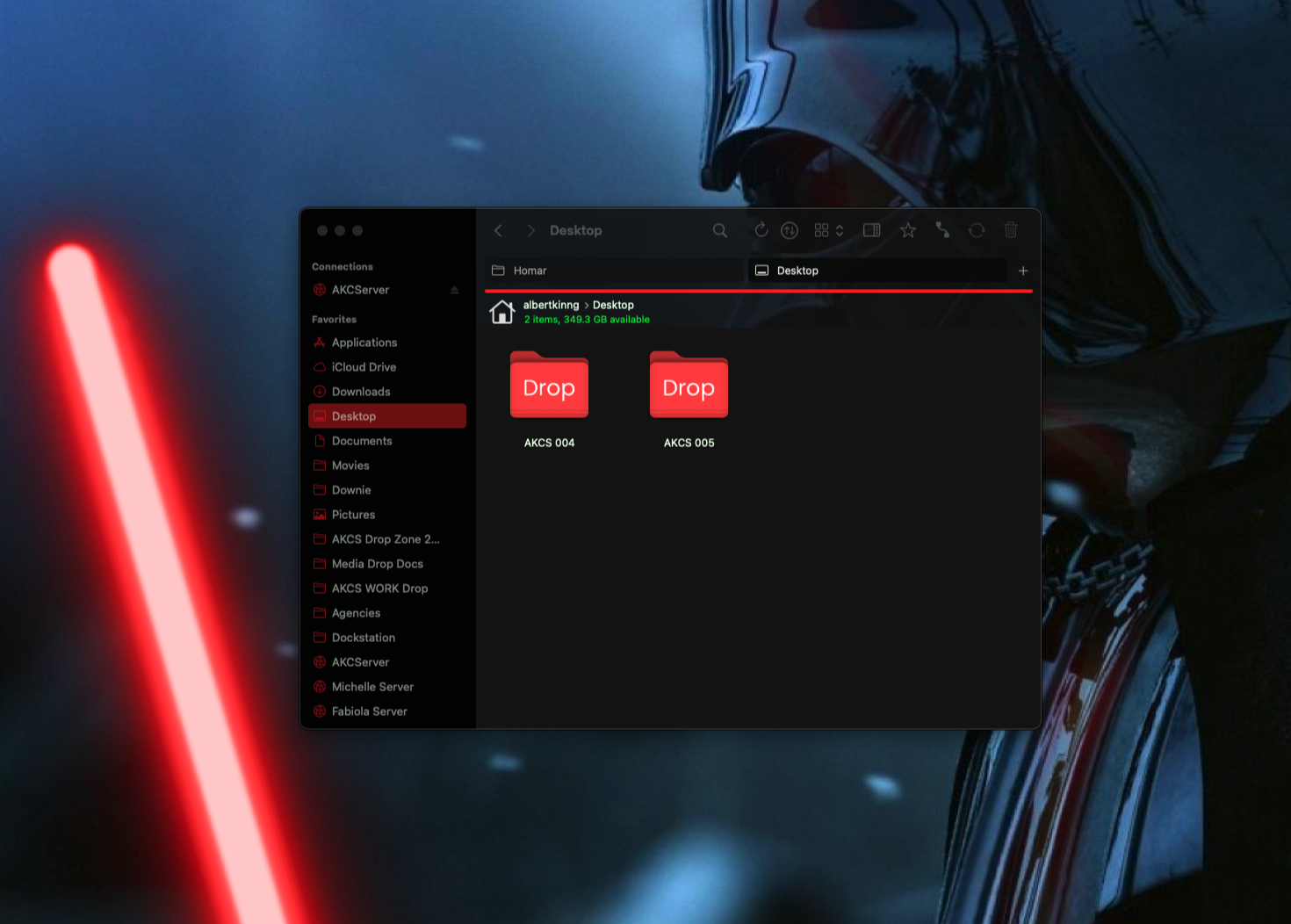Switch to the Homar tab
Image resolution: width=1291 pixels, height=924 pixels.
tap(614, 271)
